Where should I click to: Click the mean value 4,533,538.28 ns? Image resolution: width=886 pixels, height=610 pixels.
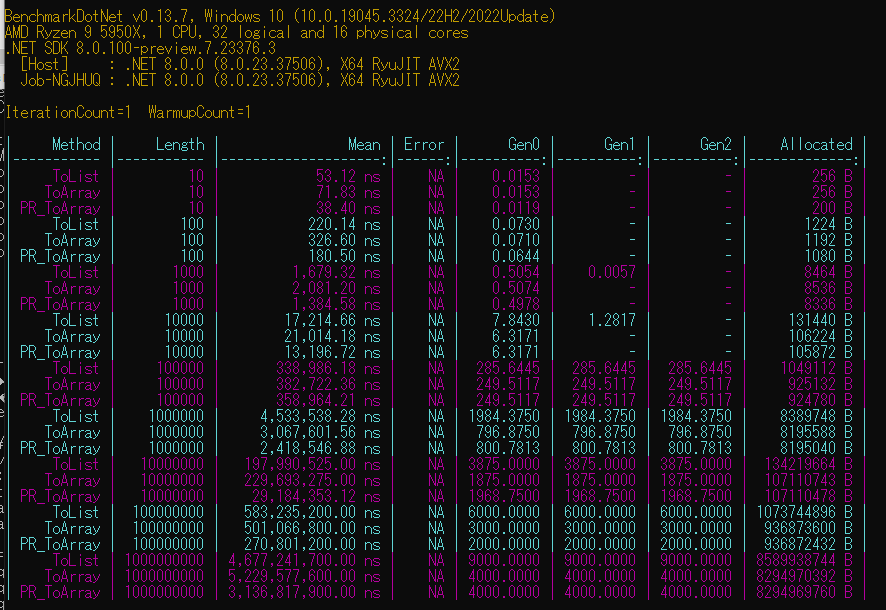(x=320, y=417)
